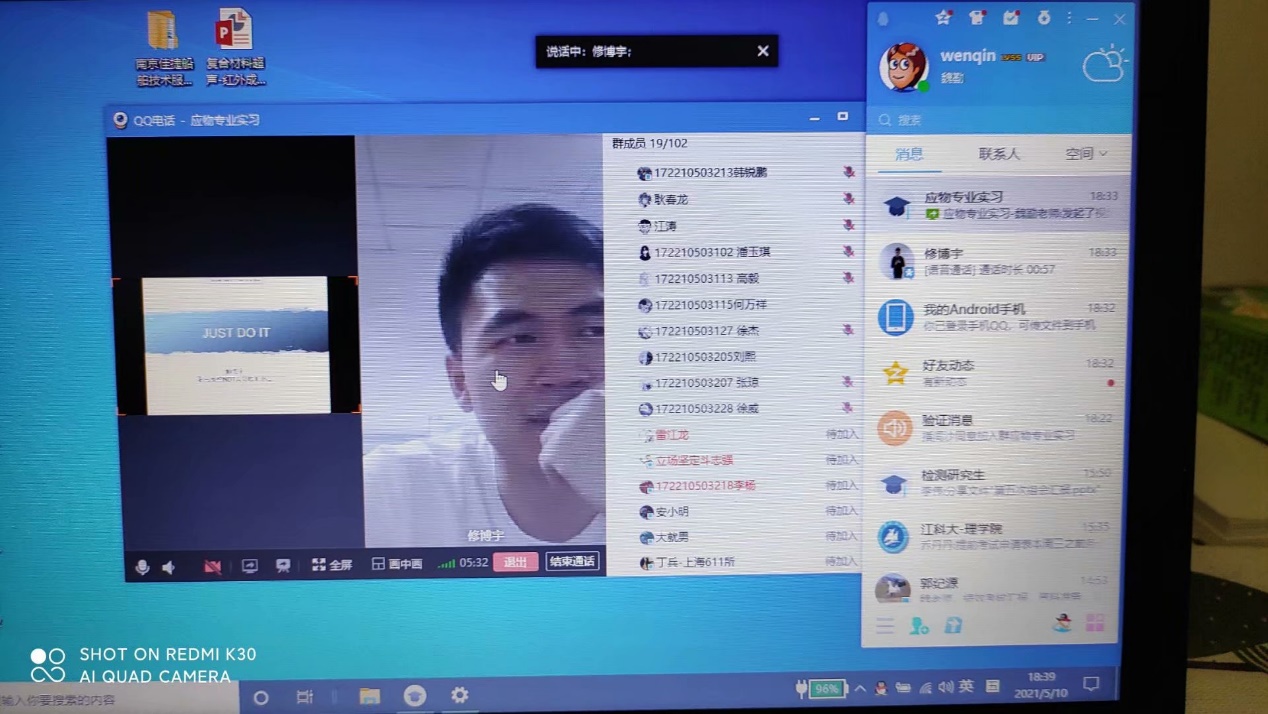This screenshot has width=1268, height=714.
Task: Open the pink app grid icon
Action: tap(1095, 623)
